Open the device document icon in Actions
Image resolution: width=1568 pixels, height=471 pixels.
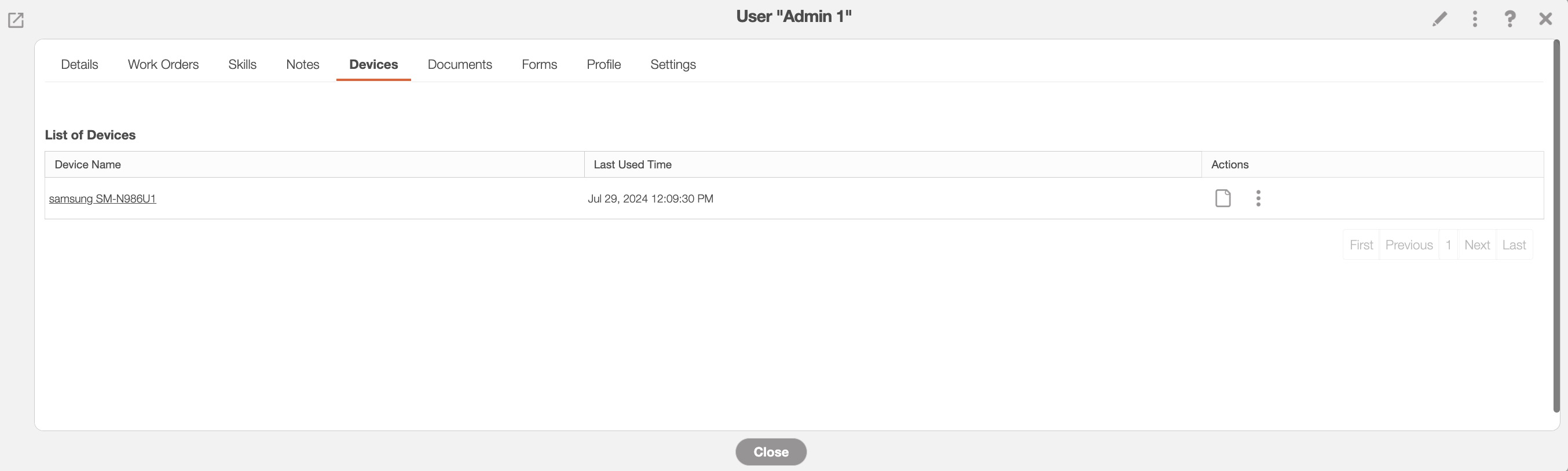(x=1223, y=198)
